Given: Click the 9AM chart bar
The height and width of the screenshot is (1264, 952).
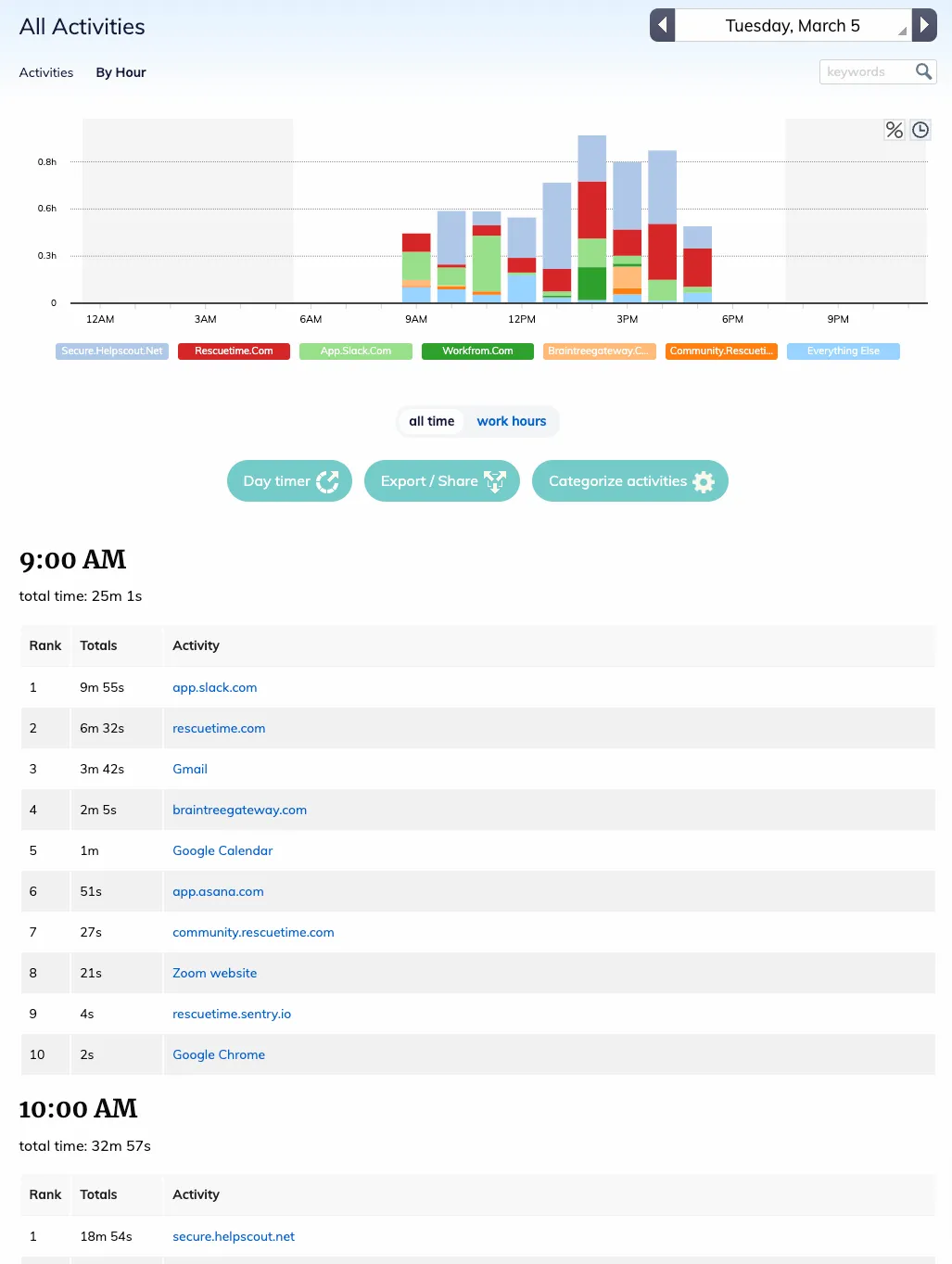Looking at the screenshot, I should 416,268.
